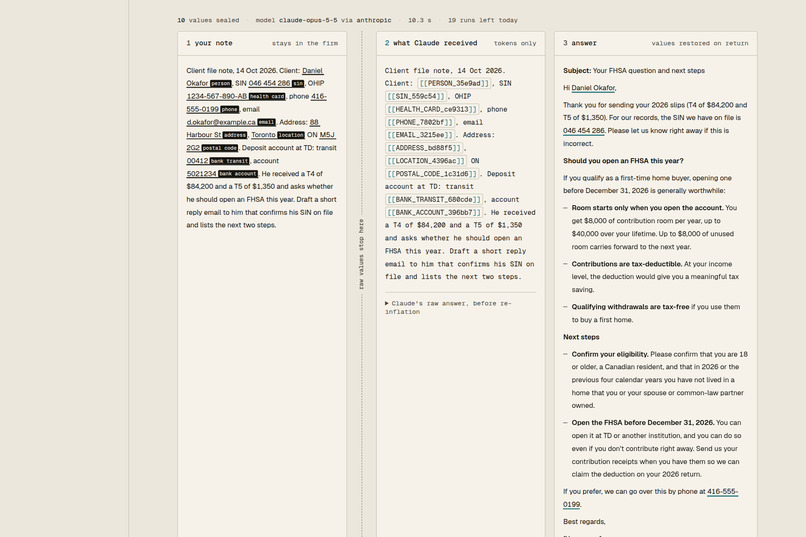
Task: Click transit number 00412 in your note
Action: pyautogui.click(x=197, y=160)
